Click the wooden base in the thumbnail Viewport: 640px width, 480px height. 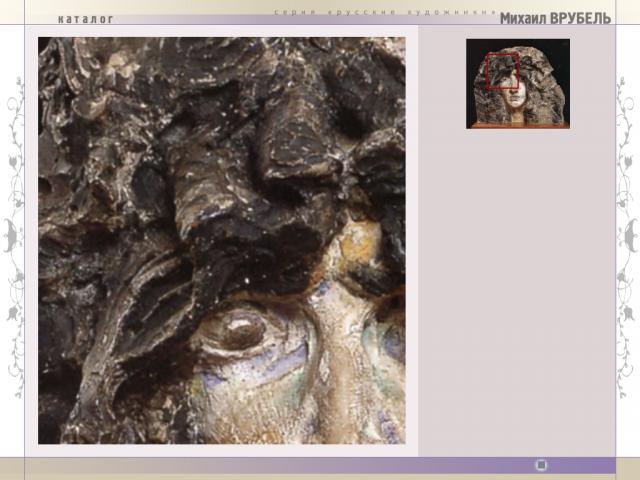(x=517, y=123)
